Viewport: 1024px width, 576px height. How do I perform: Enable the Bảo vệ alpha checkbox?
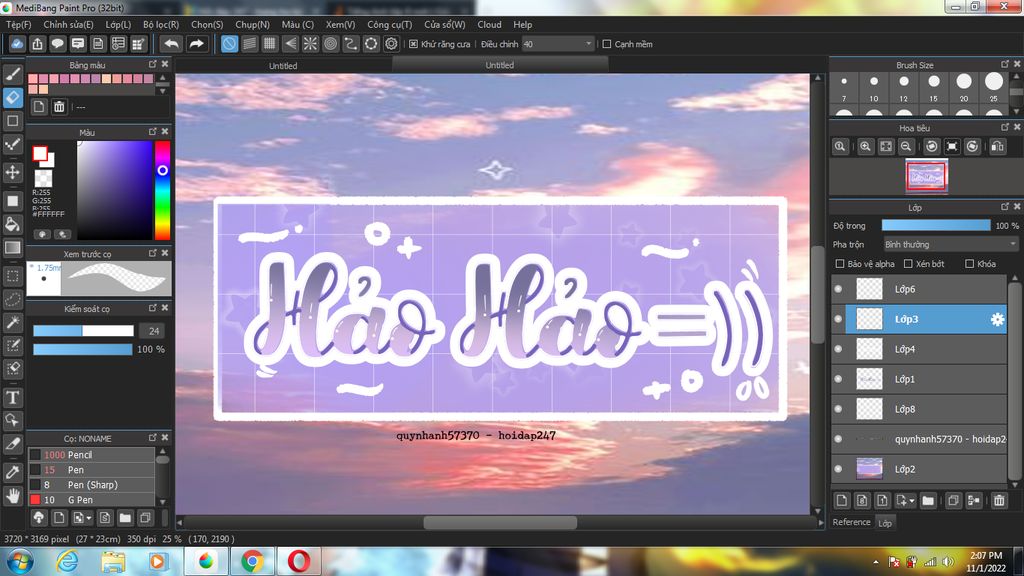(x=840, y=264)
